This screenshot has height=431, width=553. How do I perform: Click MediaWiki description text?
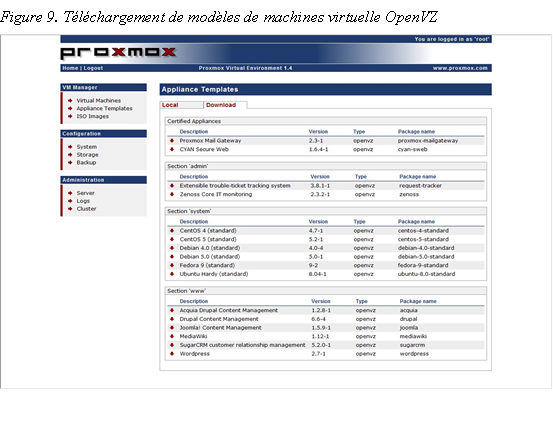point(193,336)
